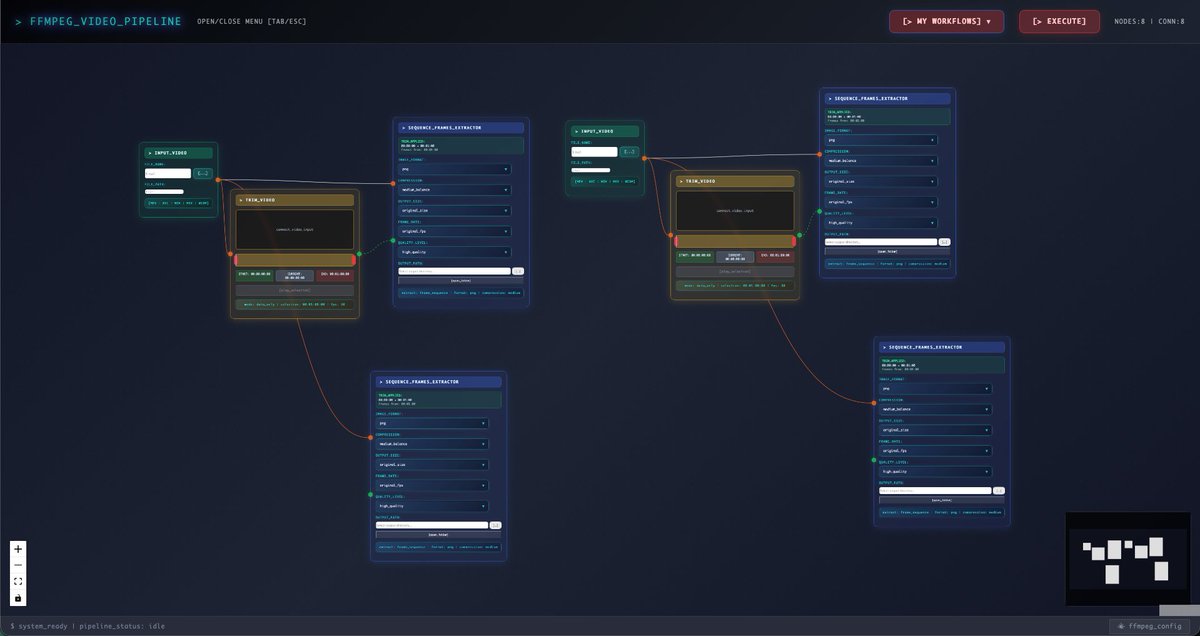This screenshot has height=636, width=1200.
Task: Click browse button in left INPUT_VIDEO node
Action: [202, 174]
